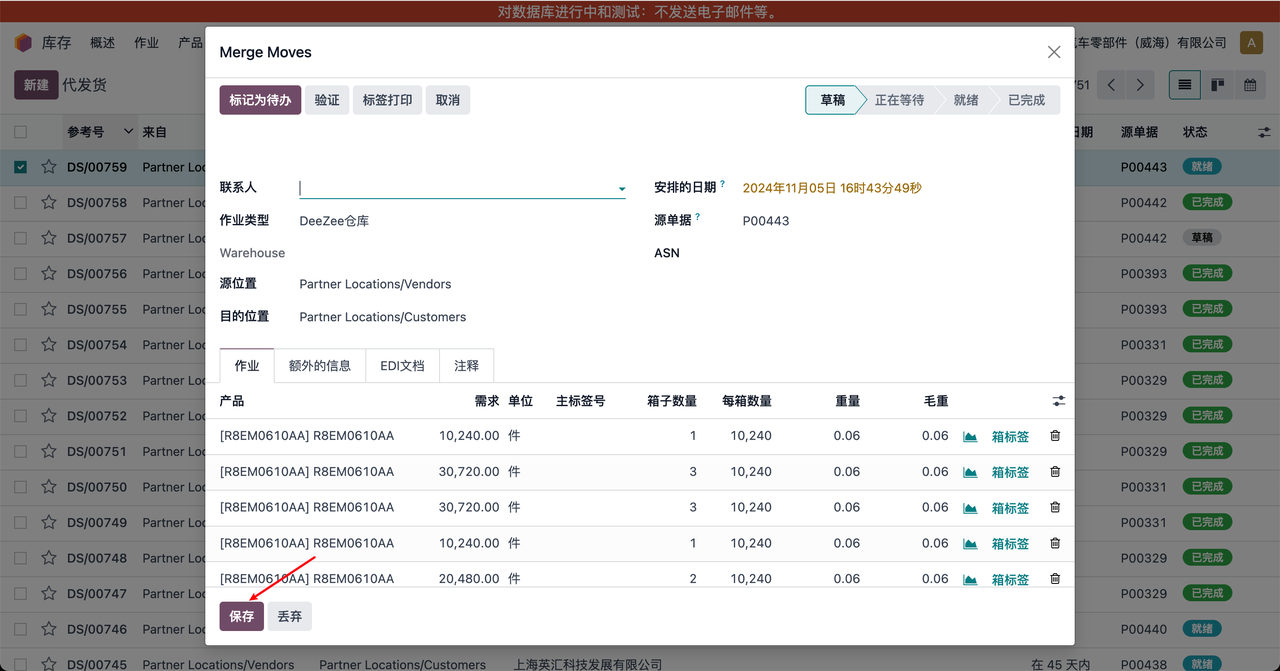Click 箱标签 link on third product row
The image size is (1280, 671).
click(x=1010, y=508)
